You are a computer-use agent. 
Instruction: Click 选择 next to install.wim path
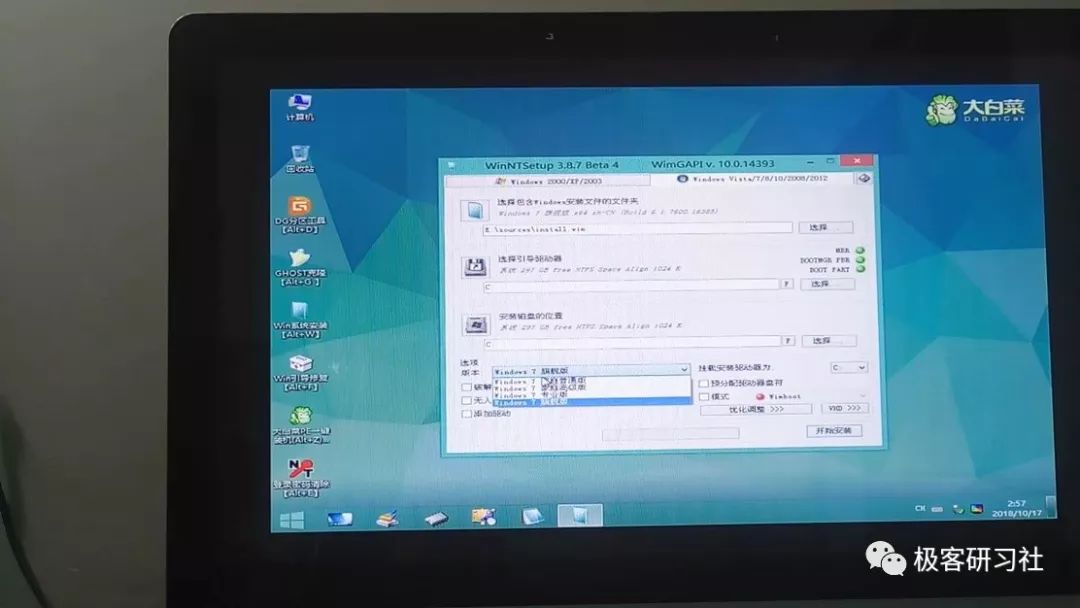pos(826,227)
